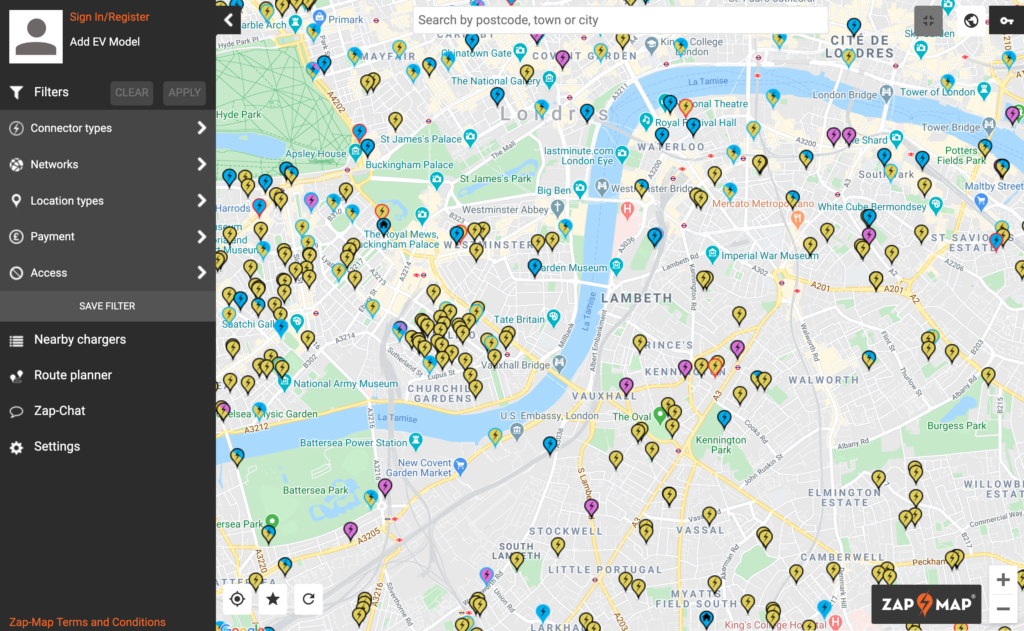Screen dimensions: 1024x631
Task: Open Zap-Map Terms and Conditions
Action: click(87, 622)
